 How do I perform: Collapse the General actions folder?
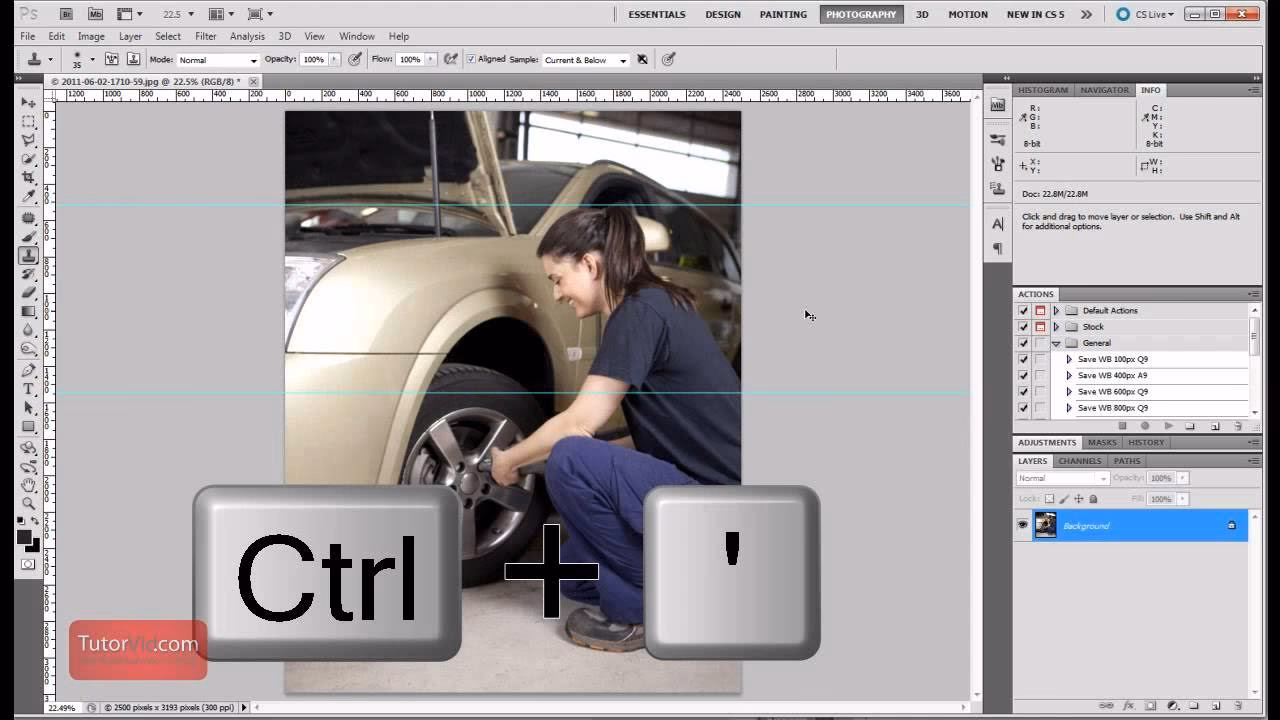point(1056,342)
